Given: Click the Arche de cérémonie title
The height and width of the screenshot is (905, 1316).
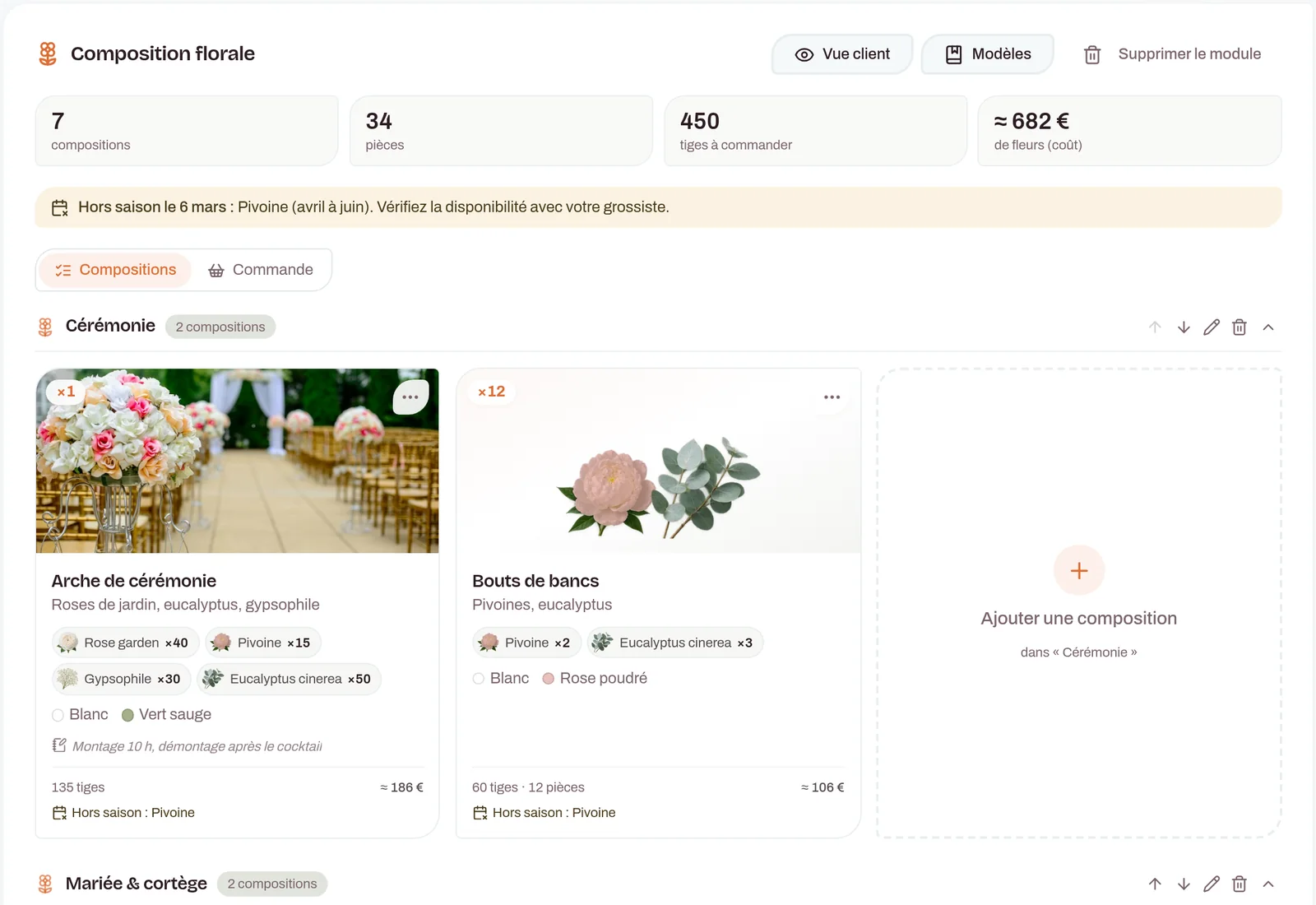Looking at the screenshot, I should [x=134, y=581].
